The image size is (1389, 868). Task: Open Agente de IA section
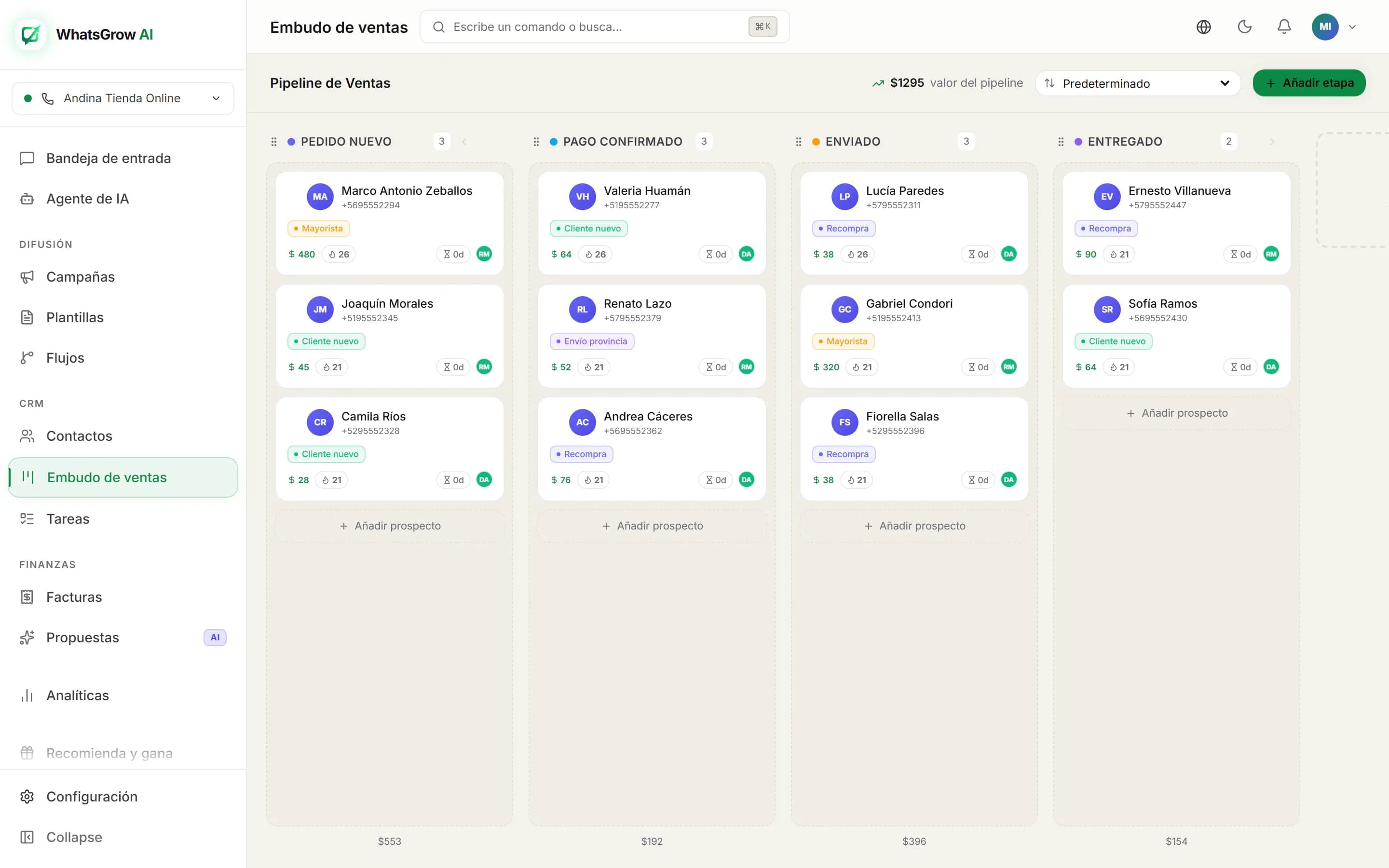click(123, 199)
